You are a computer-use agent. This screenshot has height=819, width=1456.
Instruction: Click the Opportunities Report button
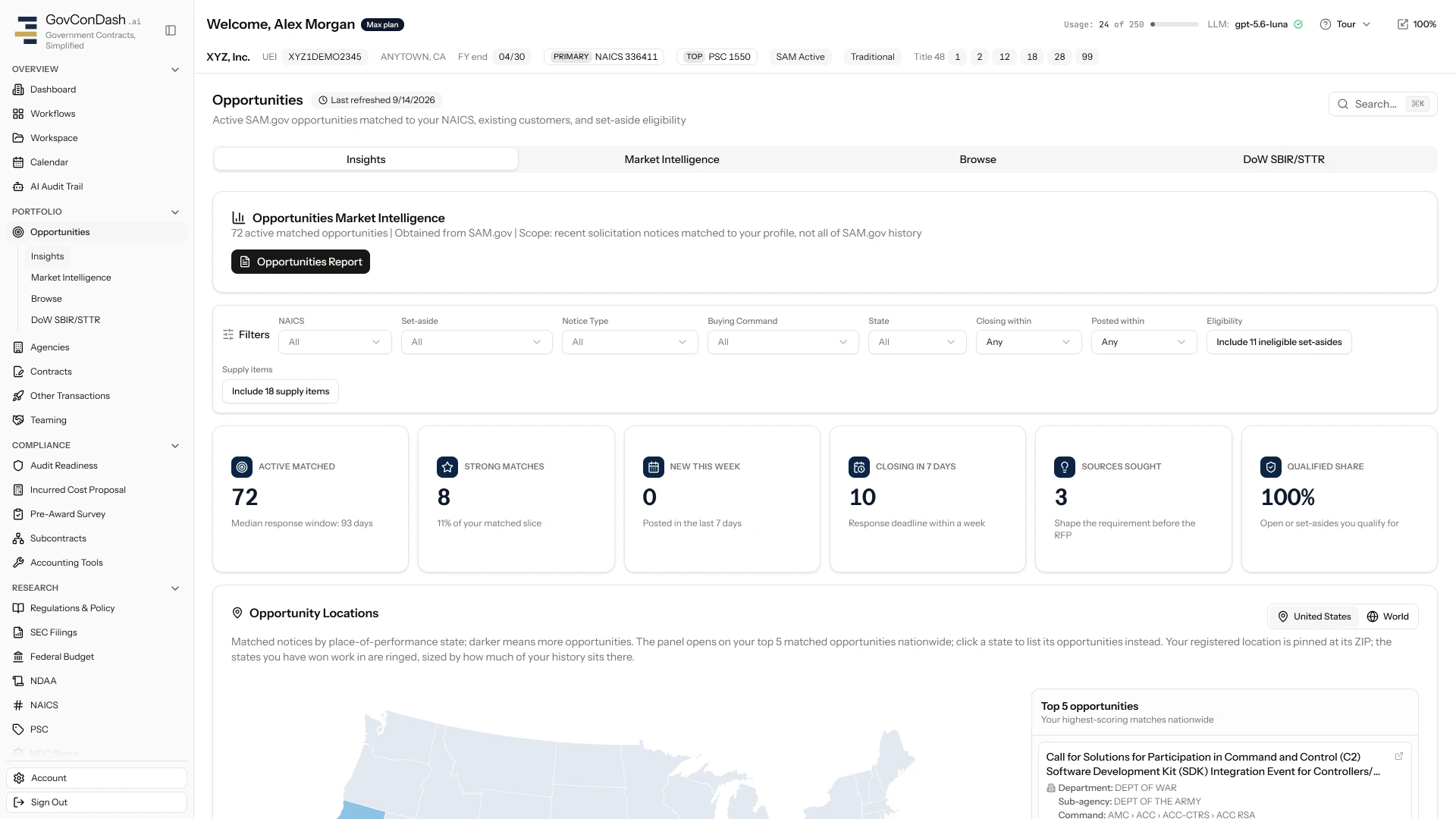pyautogui.click(x=300, y=262)
